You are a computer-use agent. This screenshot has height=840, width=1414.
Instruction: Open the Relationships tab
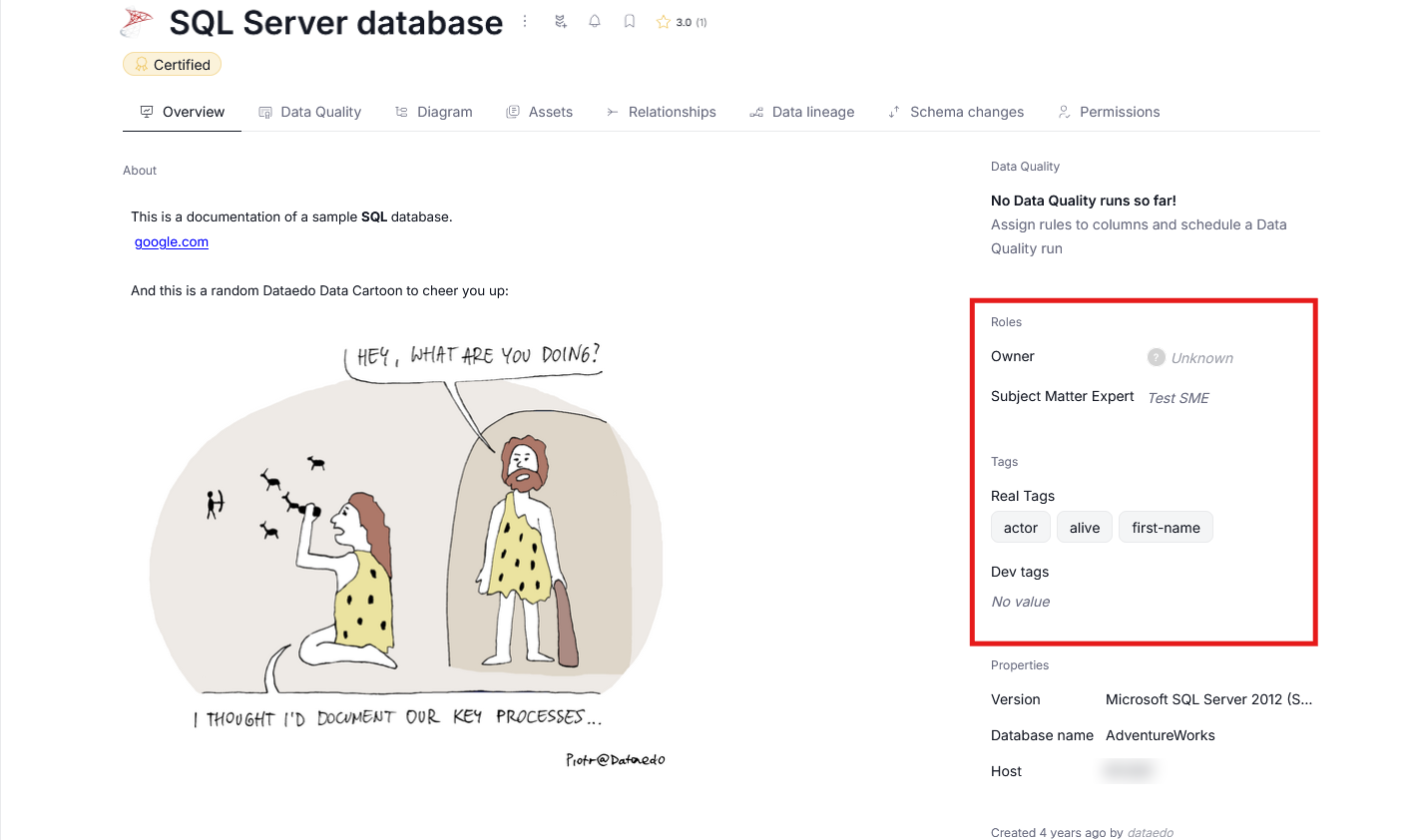[x=661, y=112]
